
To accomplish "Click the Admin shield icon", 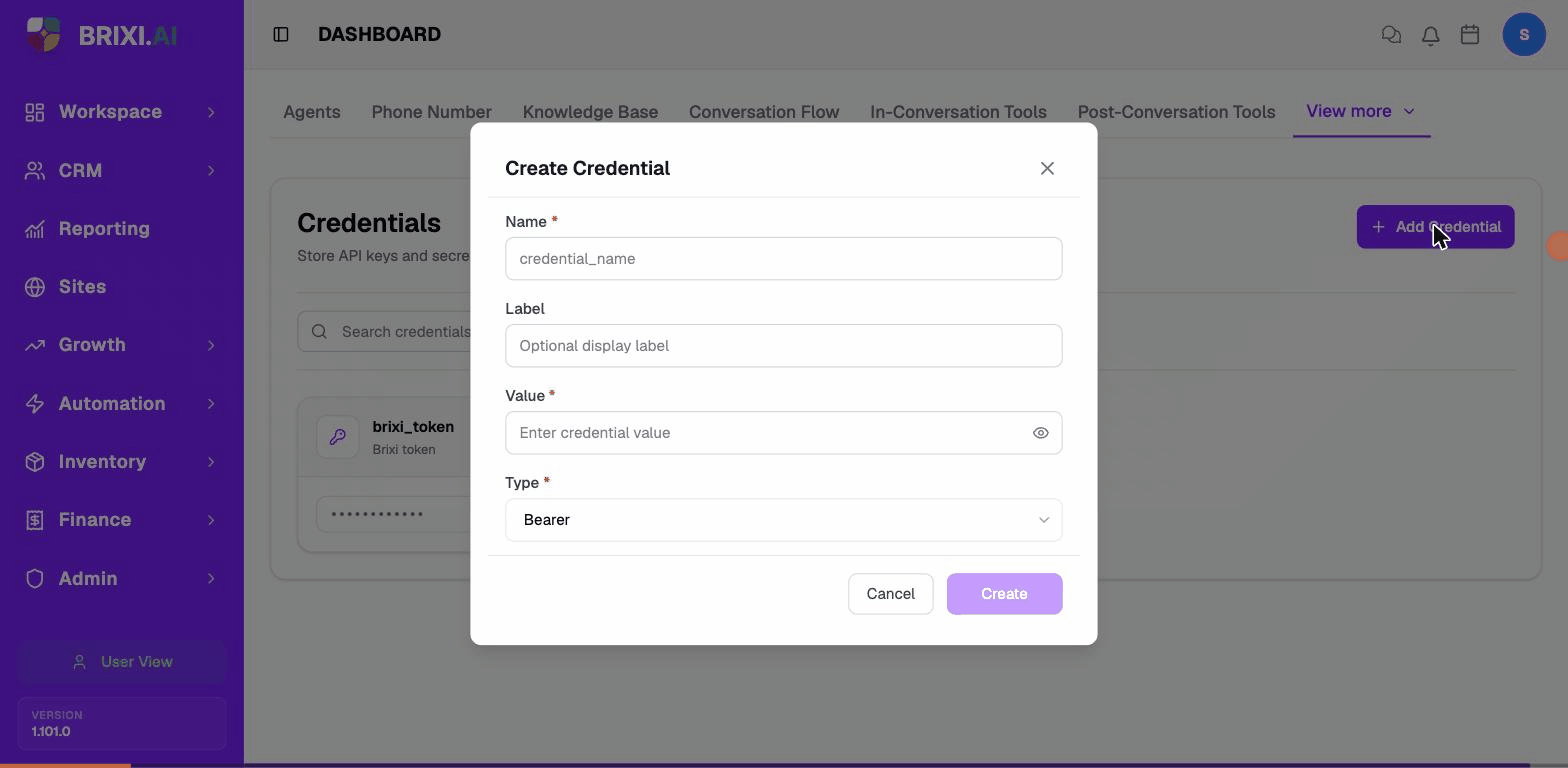I will tap(35, 579).
